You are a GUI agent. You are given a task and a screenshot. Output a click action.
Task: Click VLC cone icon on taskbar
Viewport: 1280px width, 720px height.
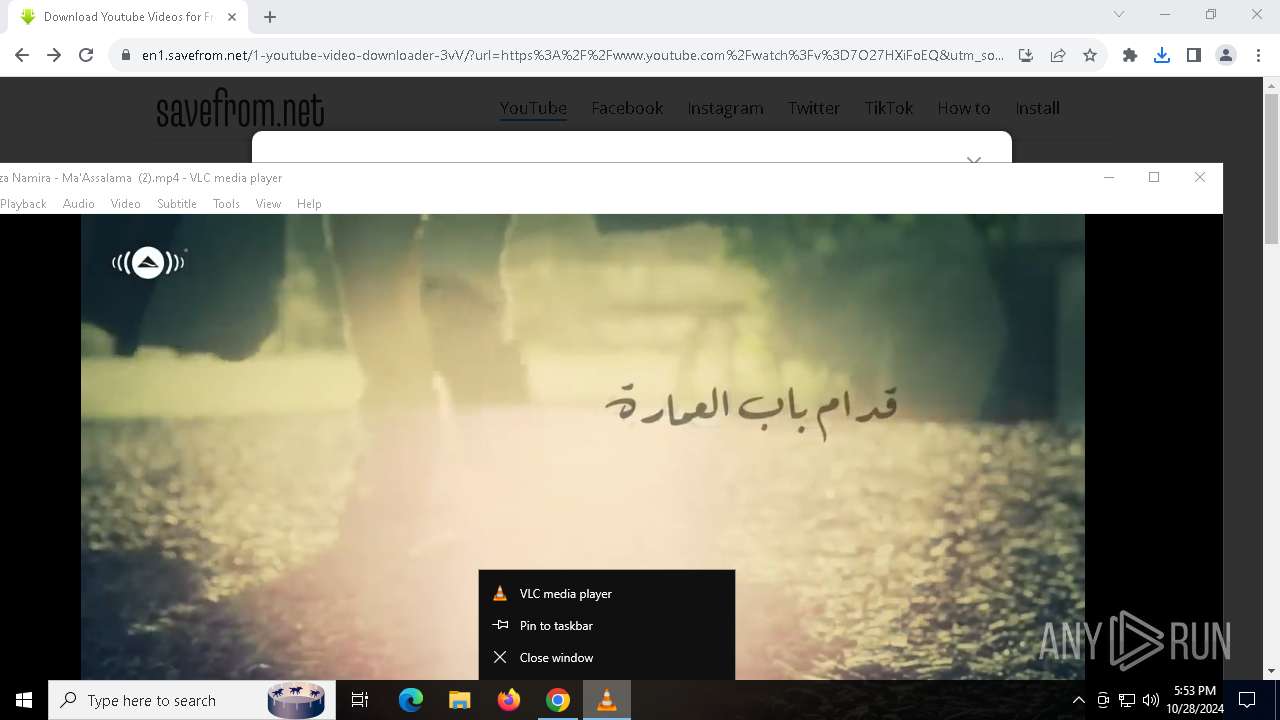[606, 700]
